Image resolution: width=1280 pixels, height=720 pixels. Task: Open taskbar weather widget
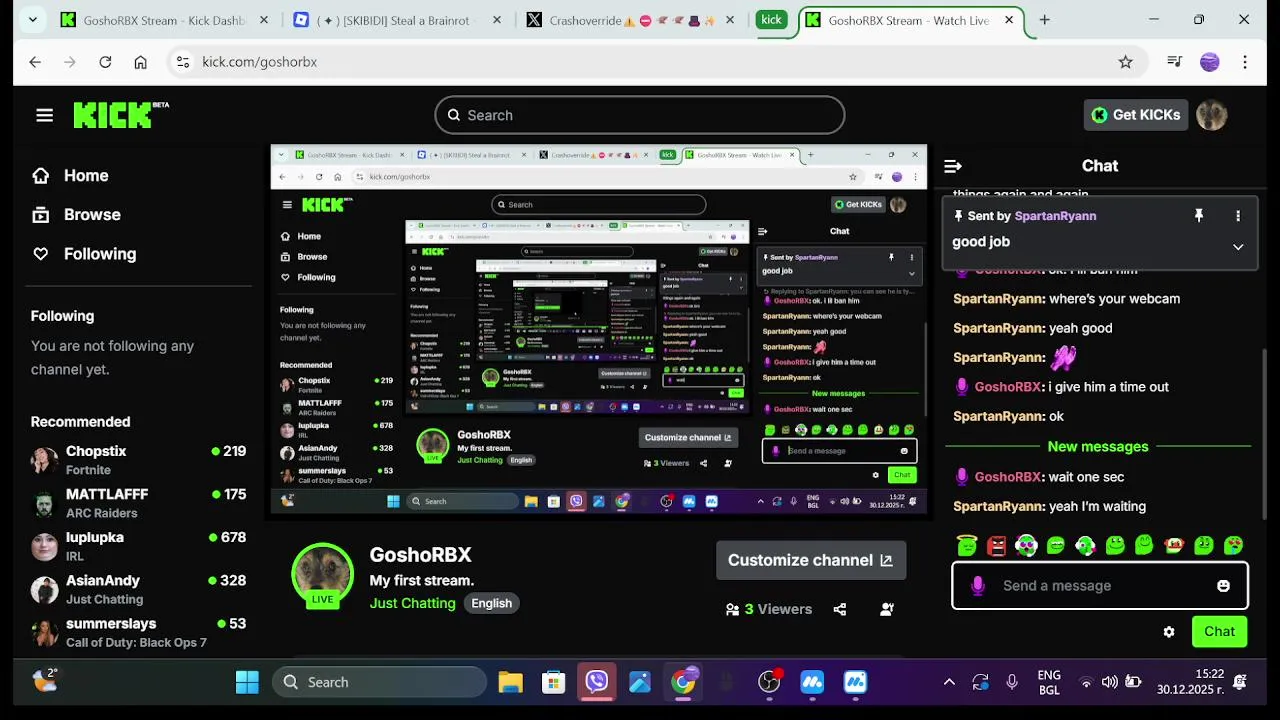pos(46,682)
